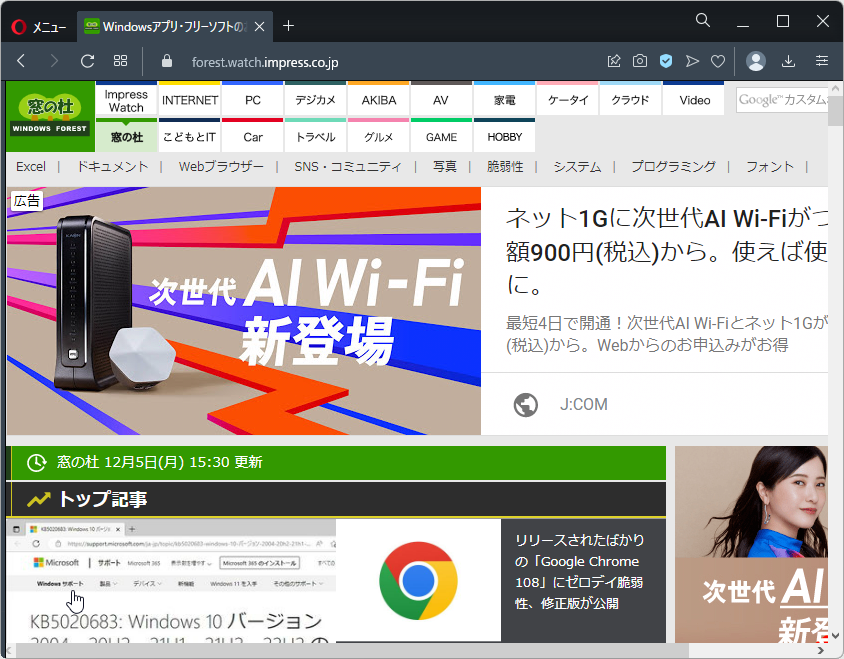Screen dimensions: 844x659
Task: Send this page to My Flow
Action: [692, 60]
